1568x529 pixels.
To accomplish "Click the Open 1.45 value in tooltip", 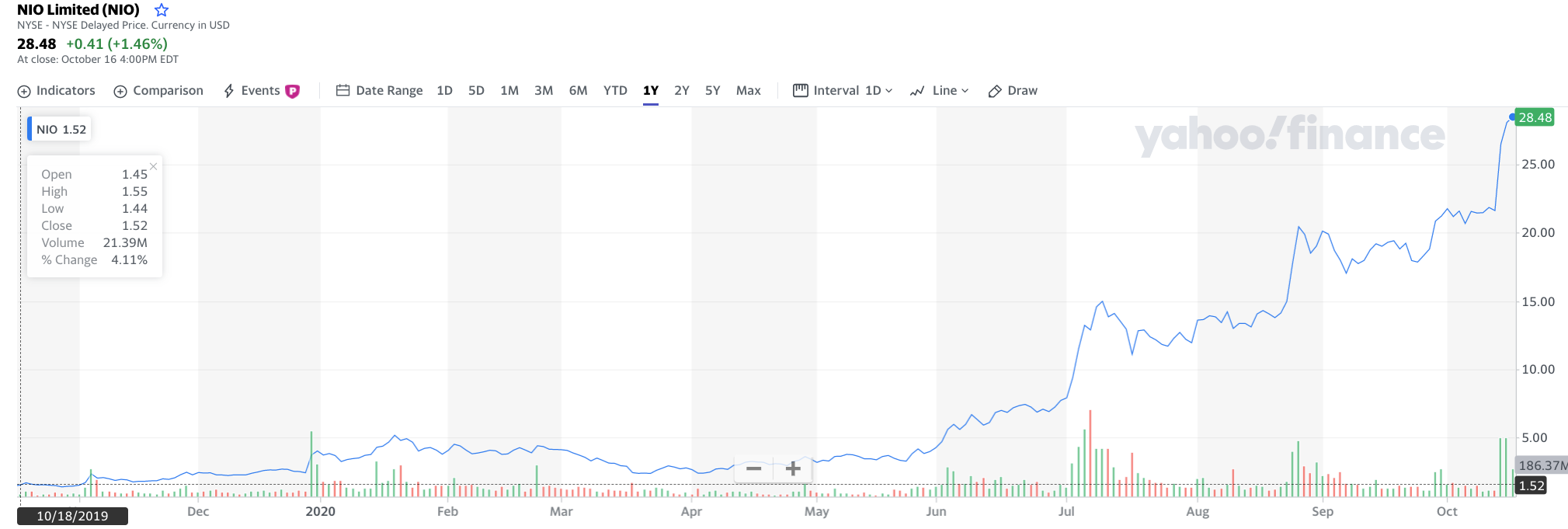I will 134,174.
